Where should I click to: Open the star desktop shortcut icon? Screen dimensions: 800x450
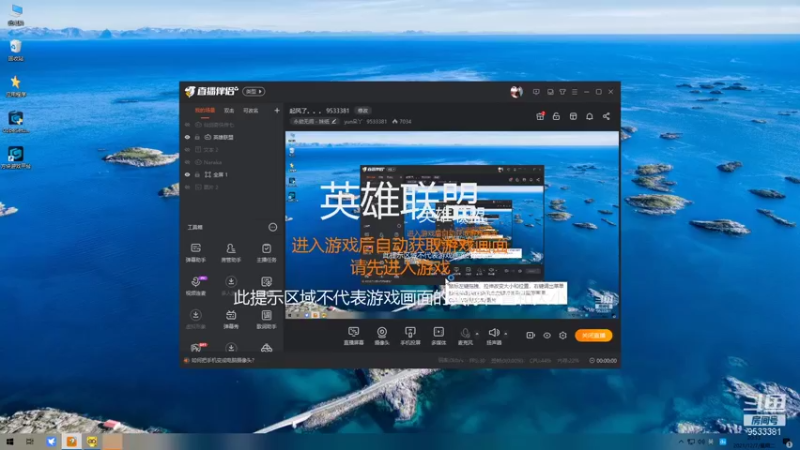(15, 86)
